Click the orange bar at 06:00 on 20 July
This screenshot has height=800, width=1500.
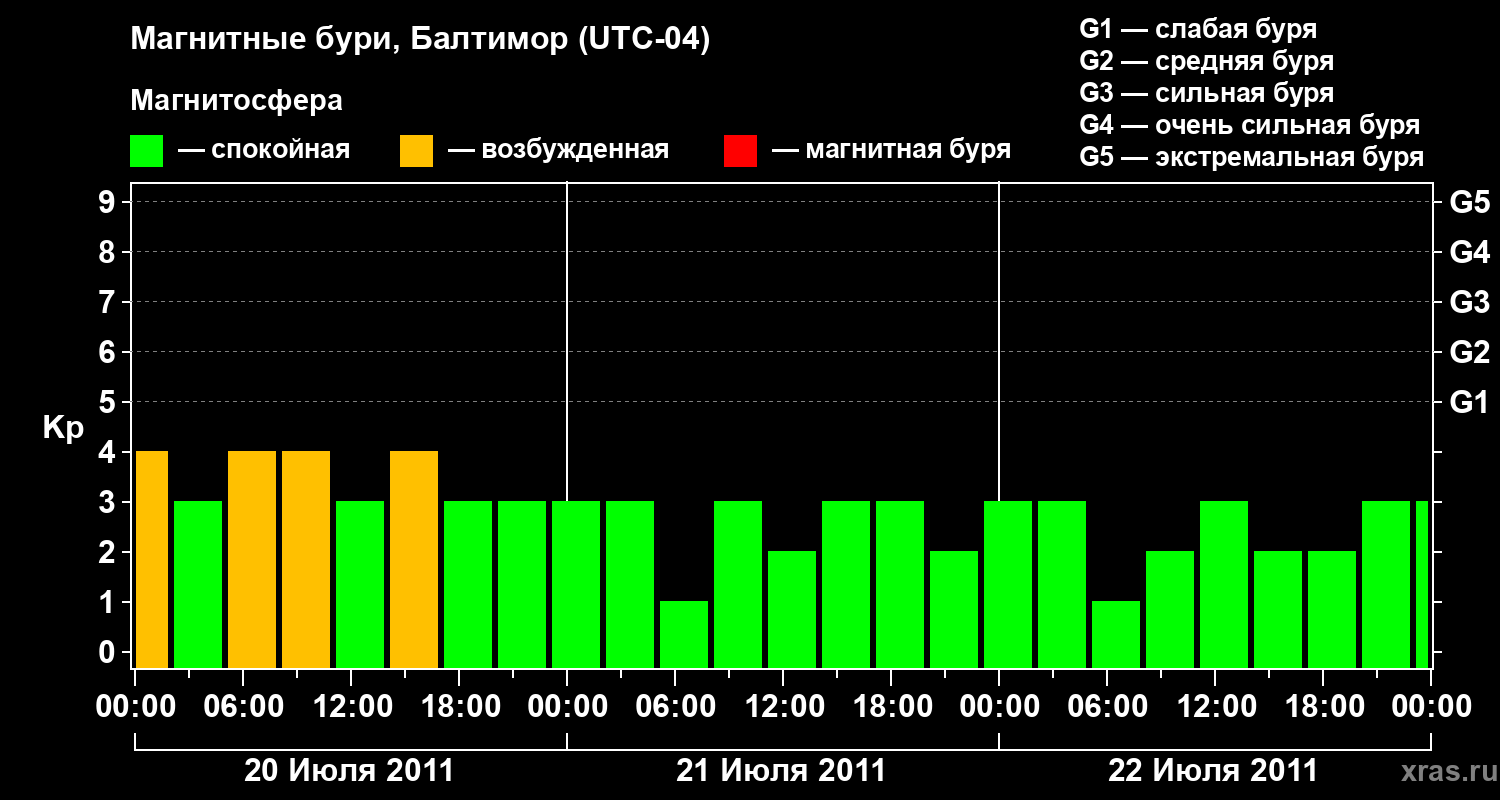(x=252, y=559)
